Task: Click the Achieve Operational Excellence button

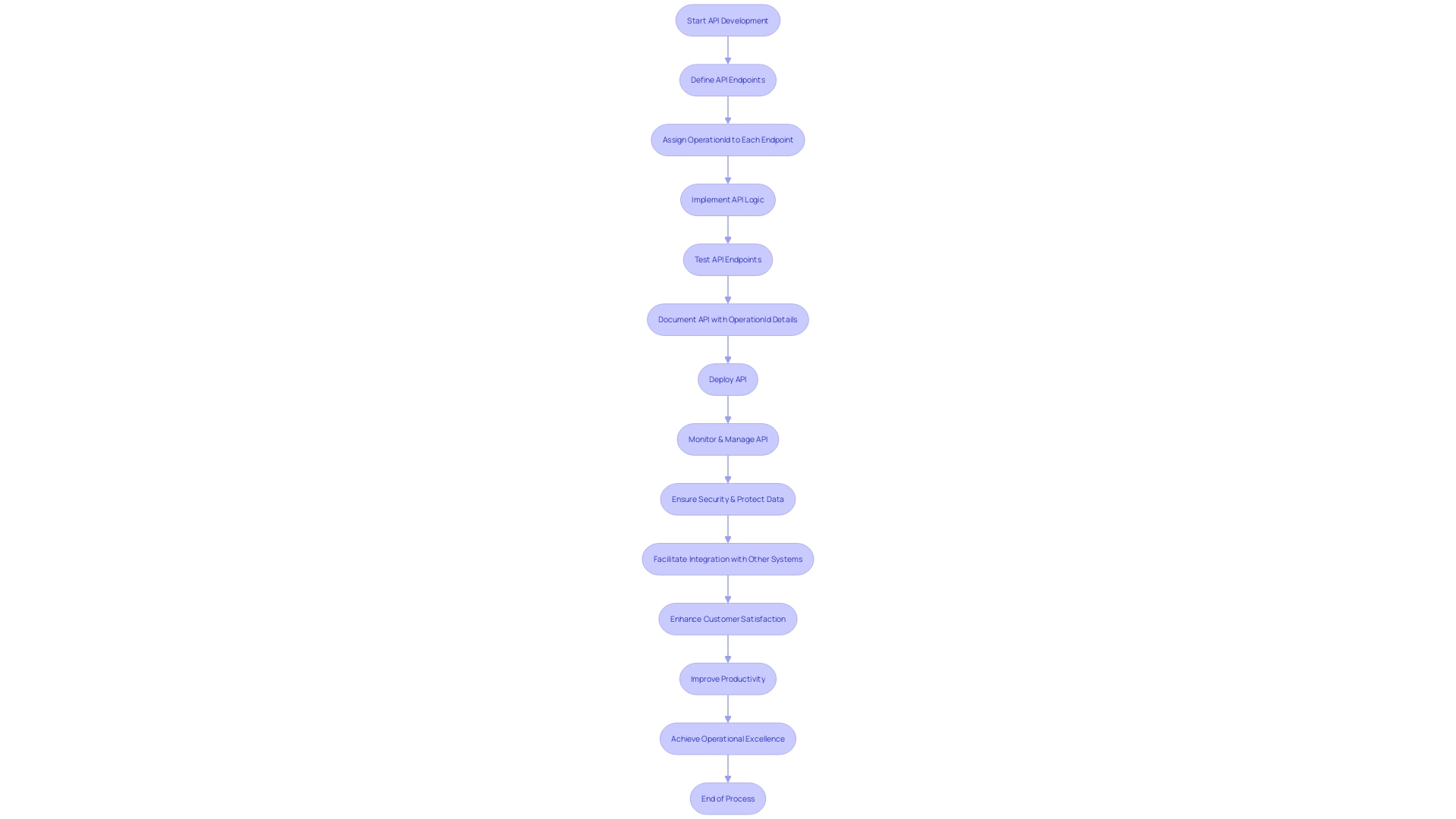Action: (727, 738)
